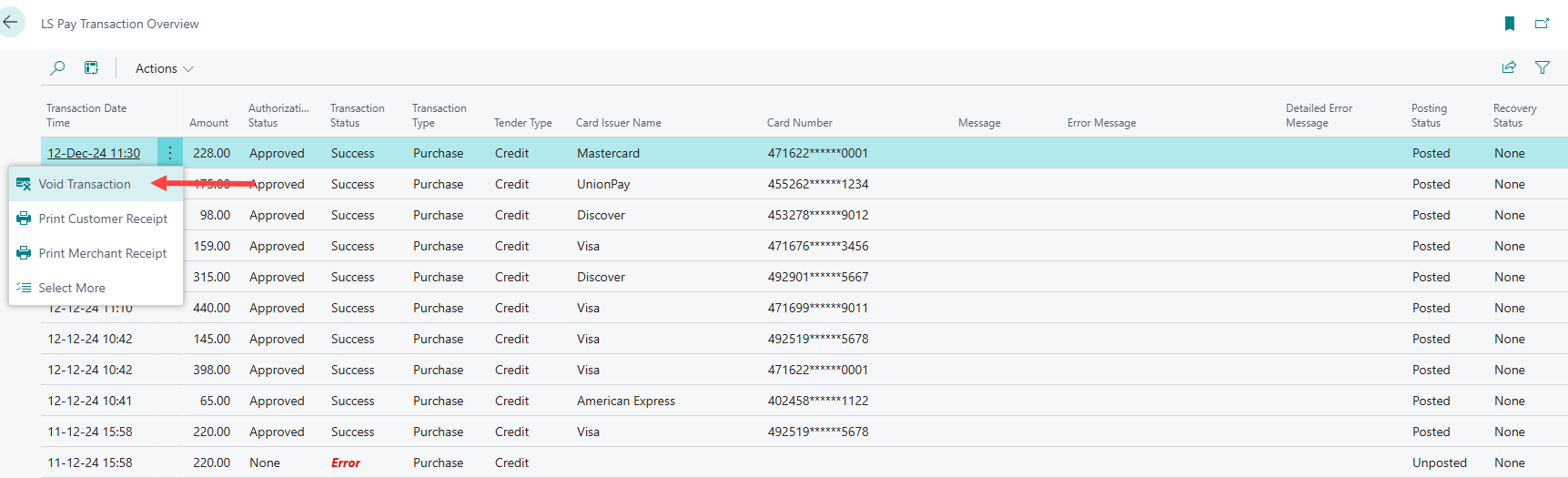Image resolution: width=1568 pixels, height=478 pixels.
Task: Choose Print Customer Receipt option
Action: coord(103,219)
